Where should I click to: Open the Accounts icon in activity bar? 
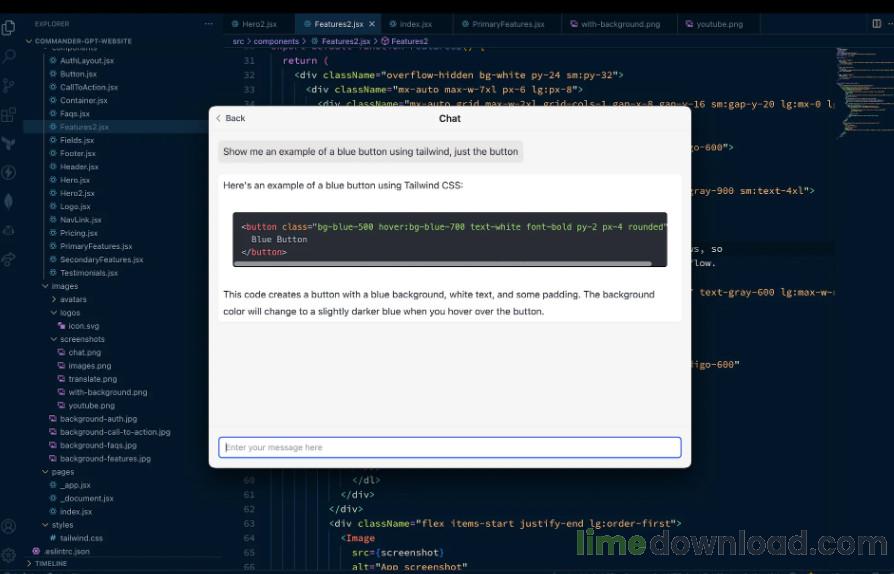[9, 526]
